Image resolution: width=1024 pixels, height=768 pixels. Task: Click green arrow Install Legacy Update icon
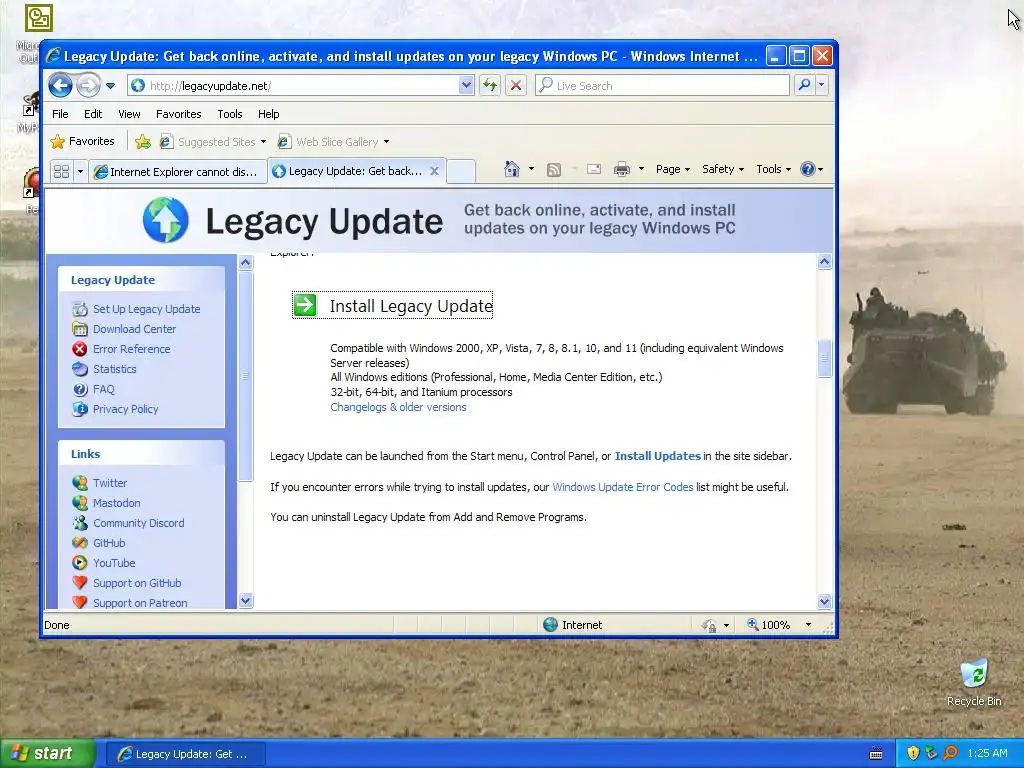305,305
